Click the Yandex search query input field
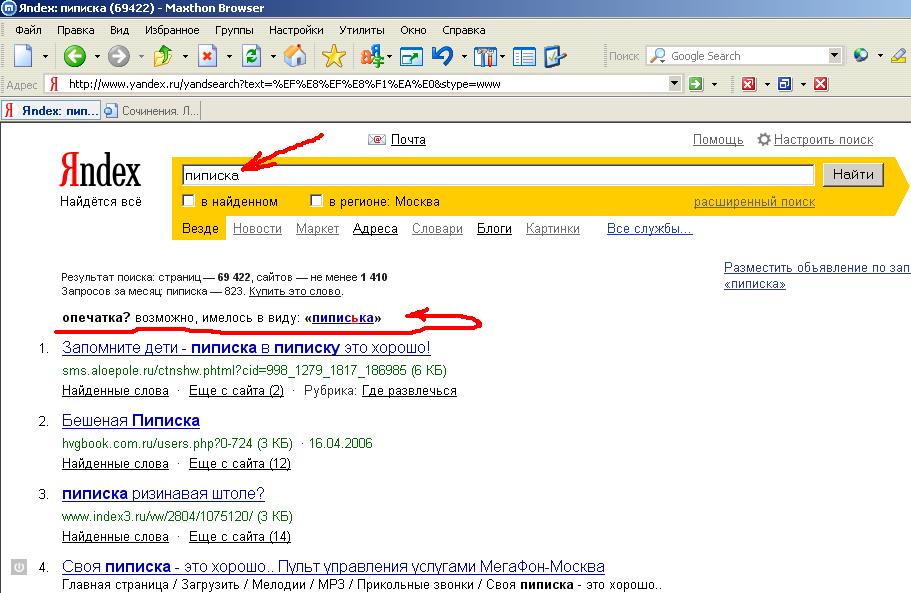This screenshot has height=593, width=911. pyautogui.click(x=497, y=175)
